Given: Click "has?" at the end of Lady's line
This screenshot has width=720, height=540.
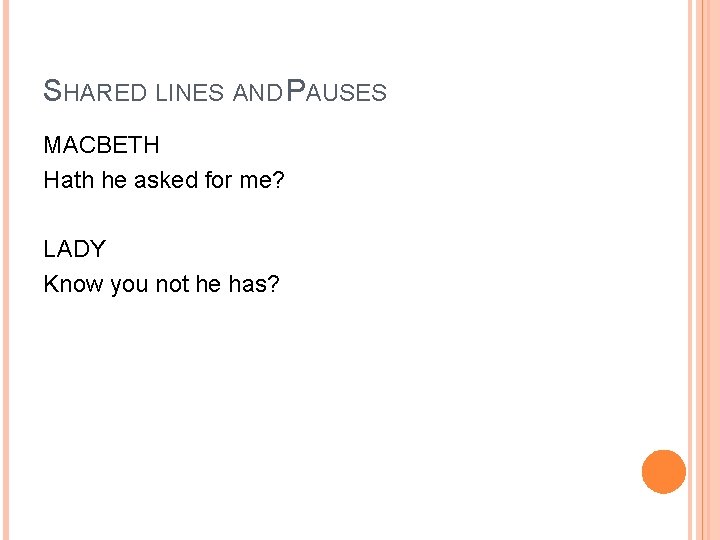Looking at the screenshot, I should [x=254, y=284].
